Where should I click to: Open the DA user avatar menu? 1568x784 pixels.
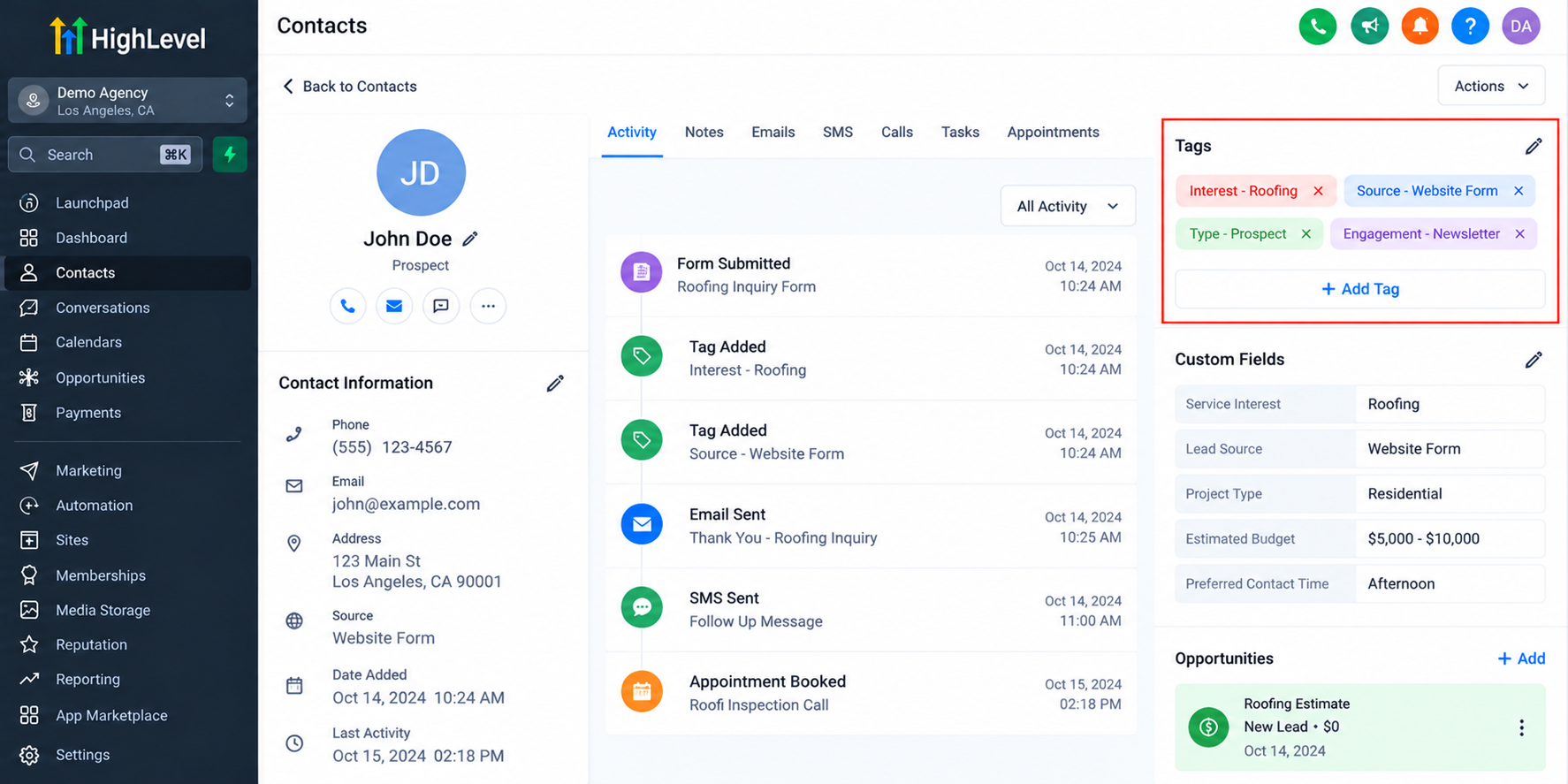1520,27
